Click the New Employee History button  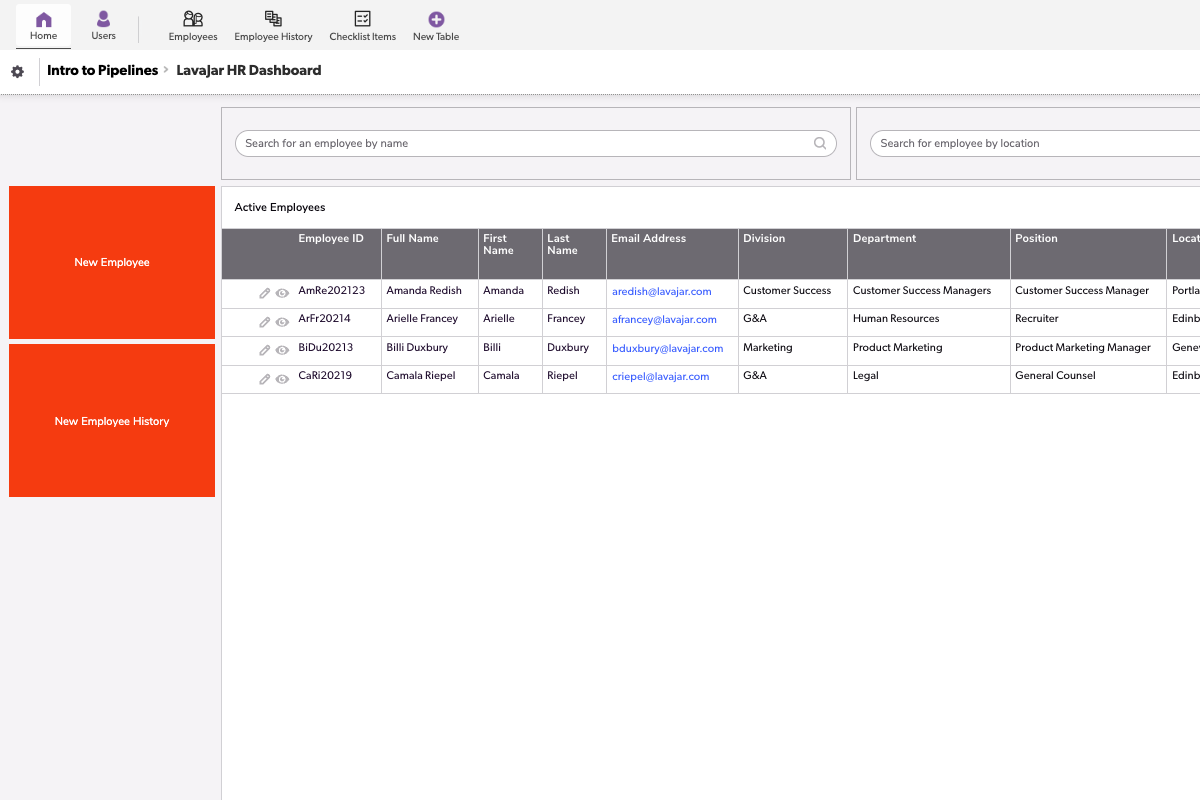112,421
